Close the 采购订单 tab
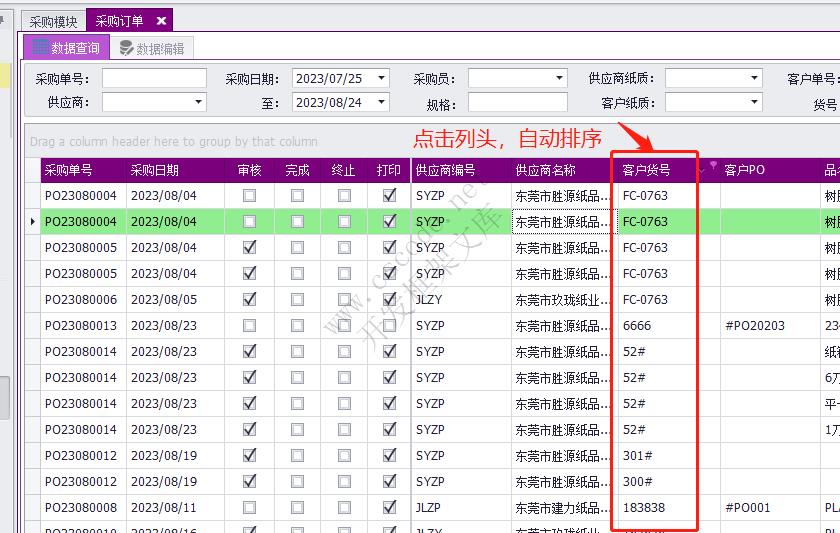Image resolution: width=840 pixels, height=533 pixels. pos(161,21)
